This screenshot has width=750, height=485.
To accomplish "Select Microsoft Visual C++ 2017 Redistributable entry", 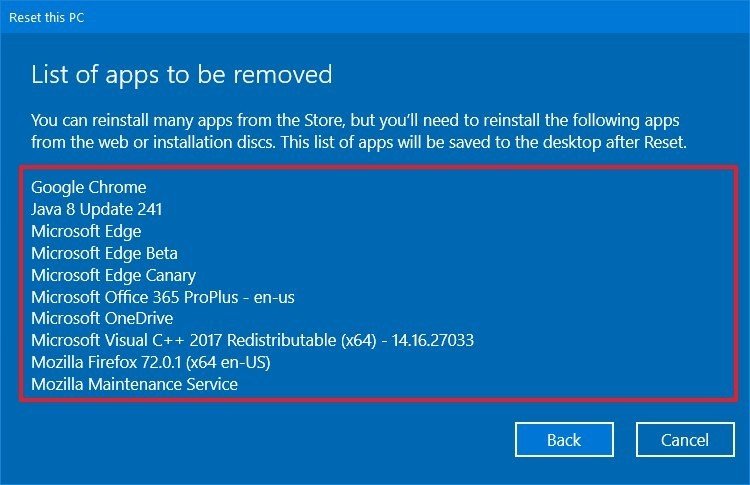I will point(252,340).
